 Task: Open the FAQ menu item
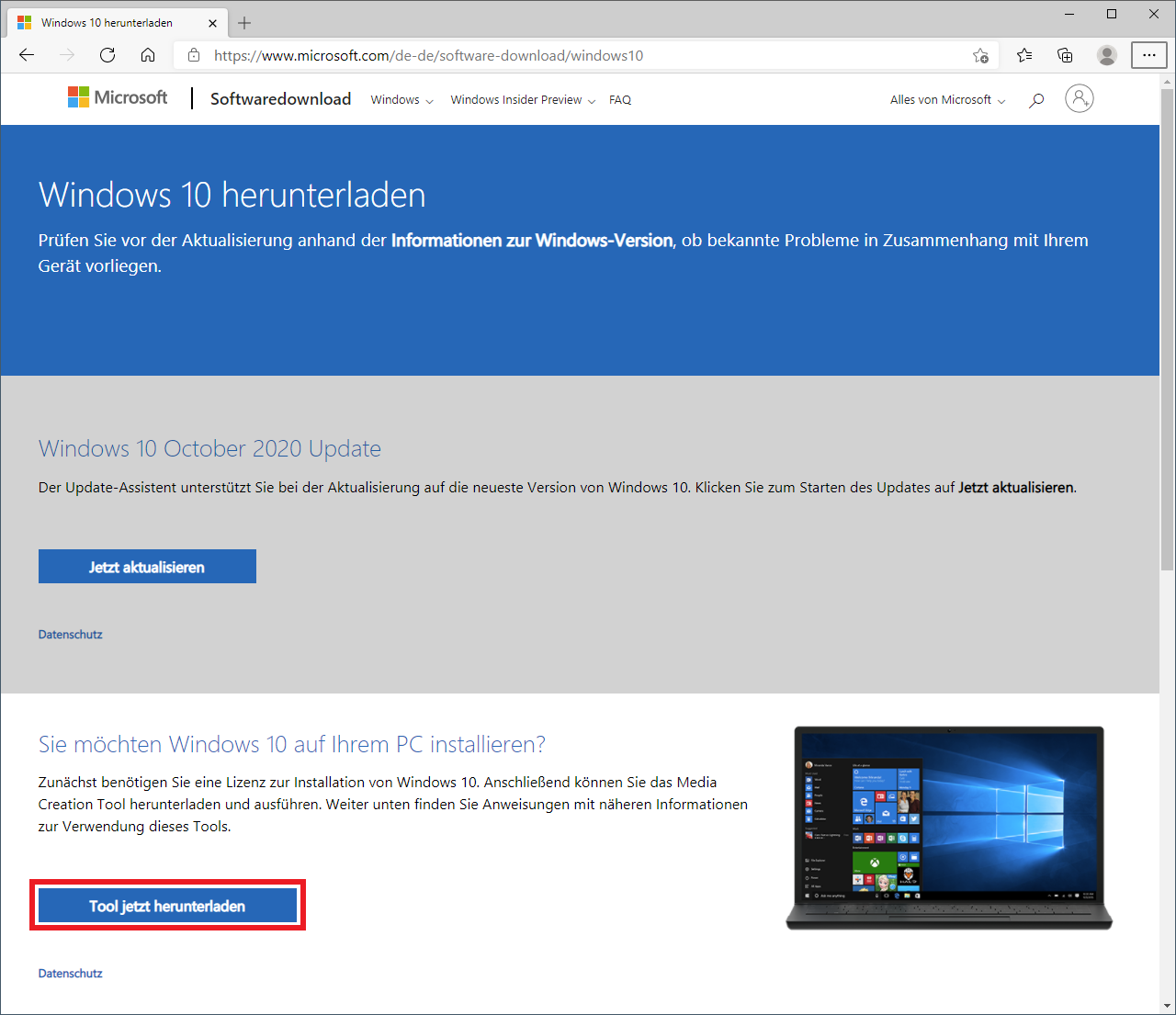point(620,100)
